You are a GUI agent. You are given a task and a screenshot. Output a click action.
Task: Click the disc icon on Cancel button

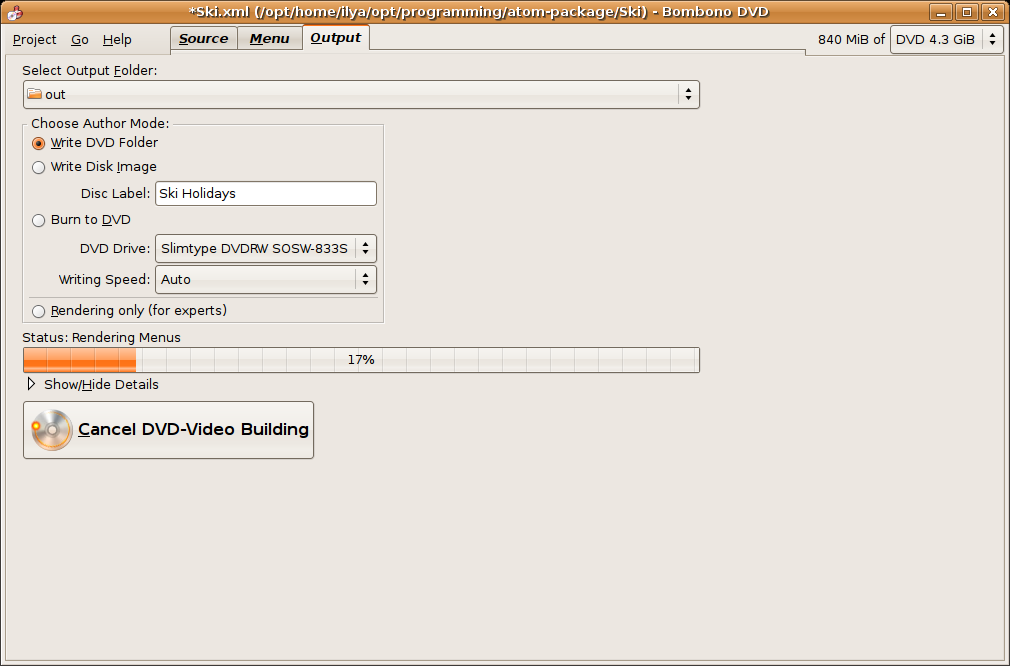pyautogui.click(x=51, y=430)
